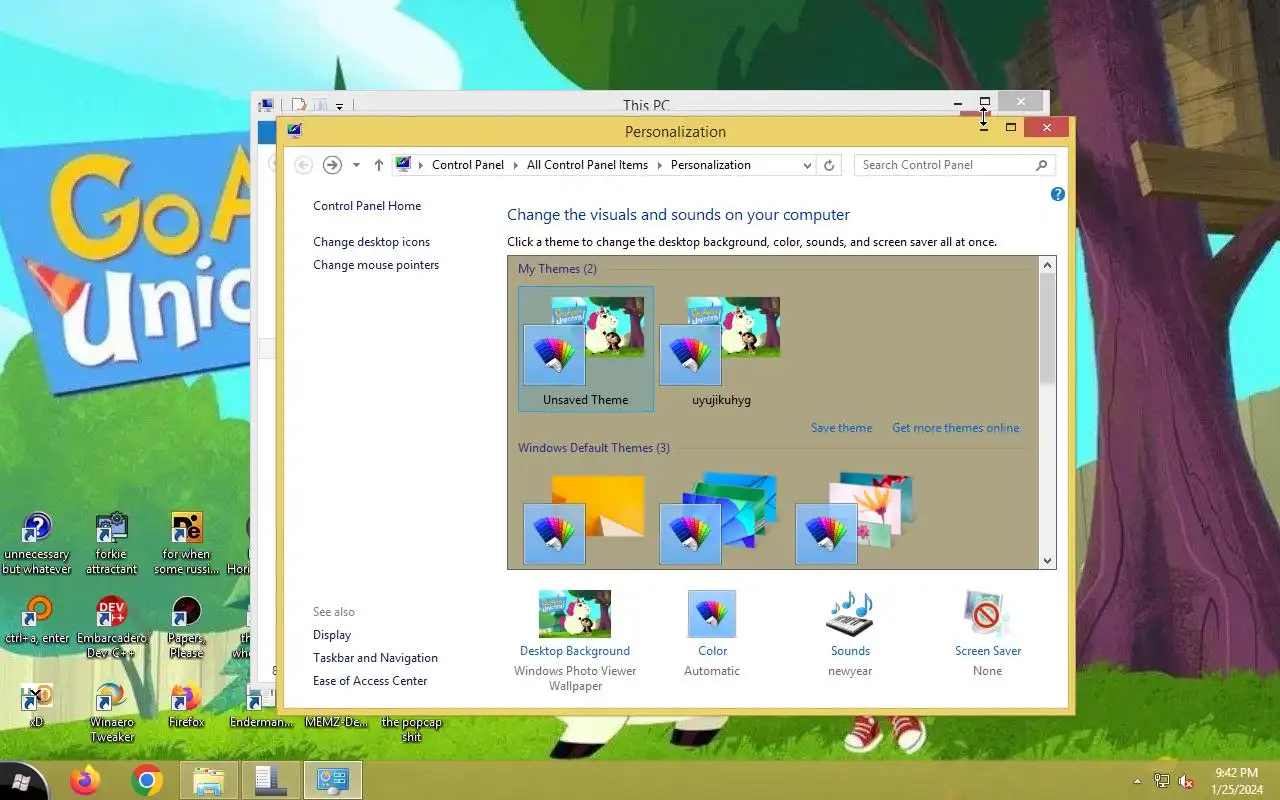This screenshot has width=1280, height=800.
Task: Open the taskbar item beside File Explorer
Action: click(x=271, y=780)
